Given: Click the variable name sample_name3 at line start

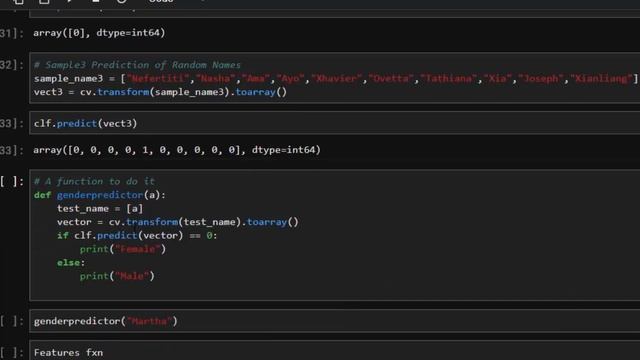Looking at the screenshot, I should coord(69,78).
